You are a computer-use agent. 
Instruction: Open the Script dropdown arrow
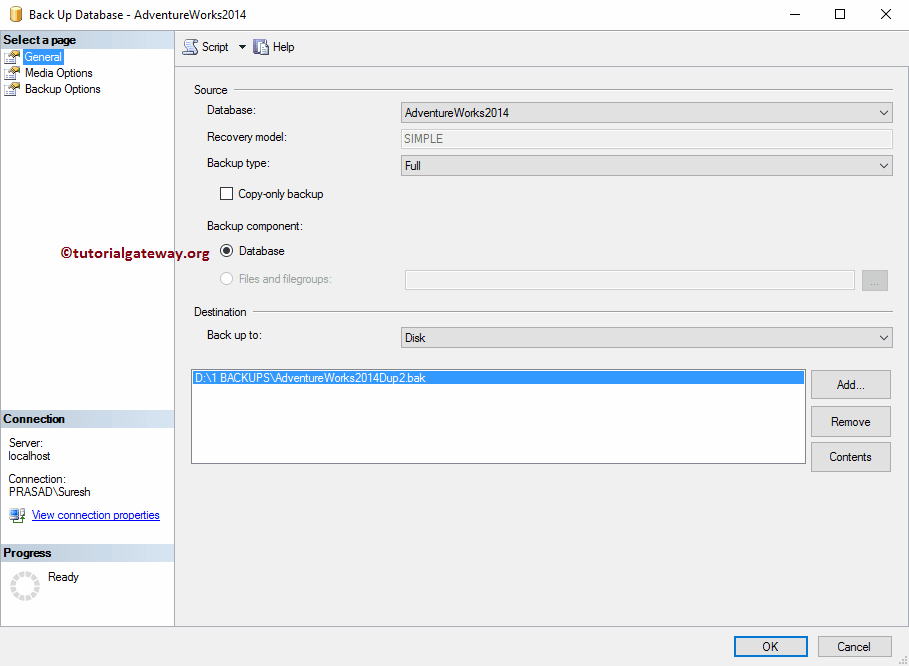click(242, 47)
